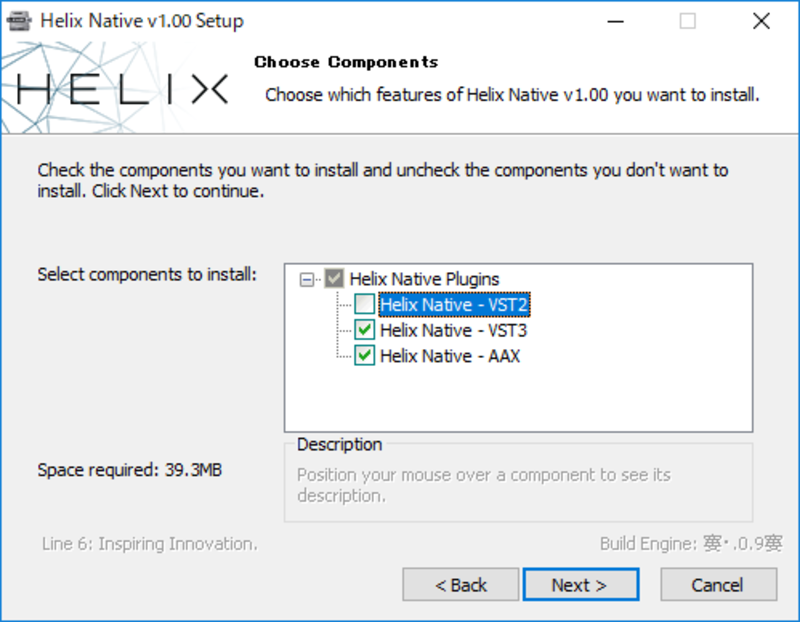Minimize the Helix Native Setup window
The width and height of the screenshot is (800, 622).
[x=615, y=21]
